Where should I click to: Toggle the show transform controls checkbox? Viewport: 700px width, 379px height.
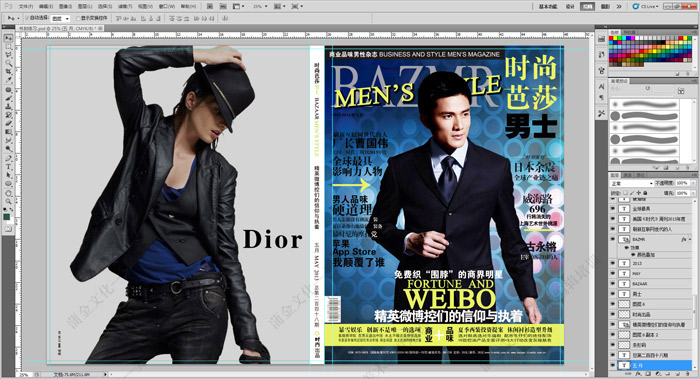point(78,18)
